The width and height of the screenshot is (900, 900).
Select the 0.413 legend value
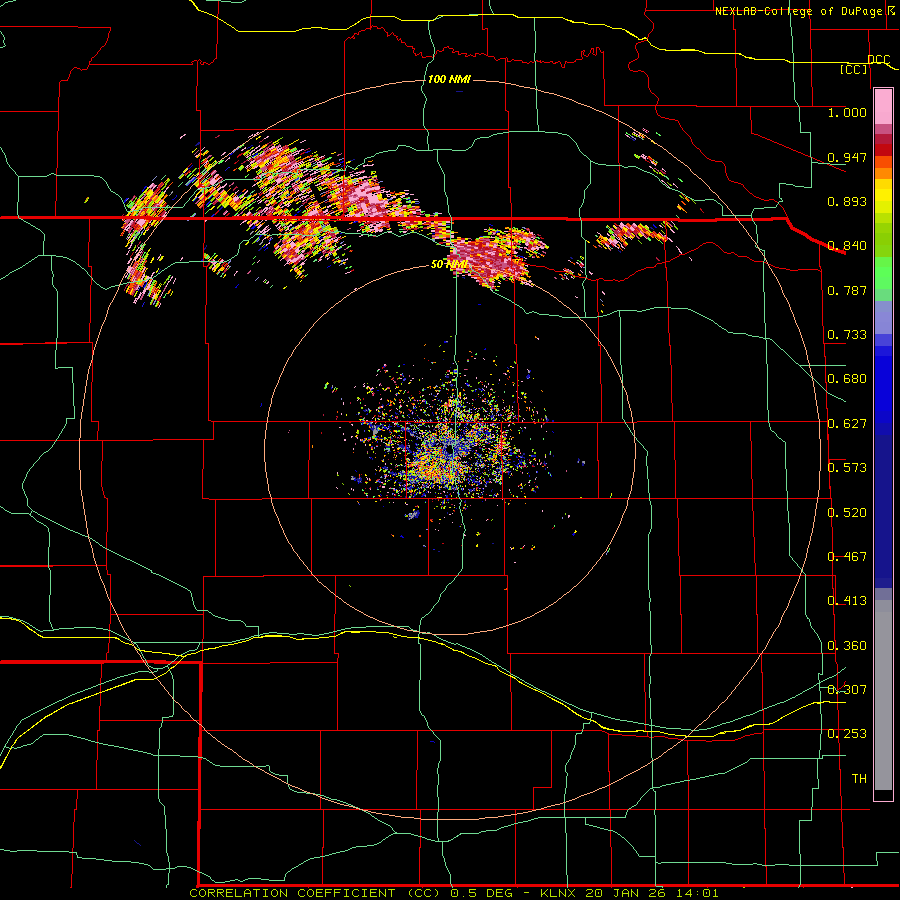tap(847, 600)
